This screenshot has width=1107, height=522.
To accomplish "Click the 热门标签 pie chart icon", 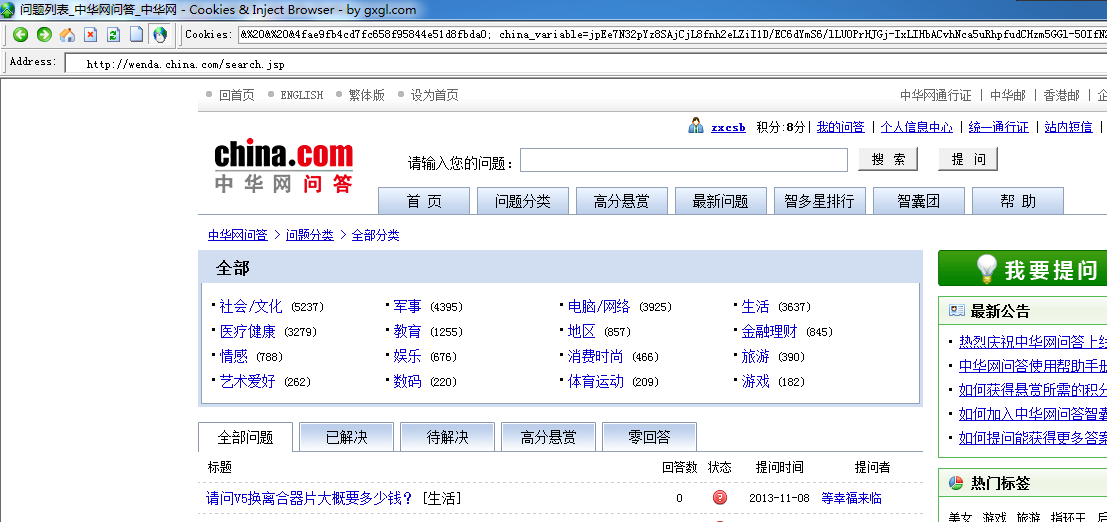I will tap(955, 483).
